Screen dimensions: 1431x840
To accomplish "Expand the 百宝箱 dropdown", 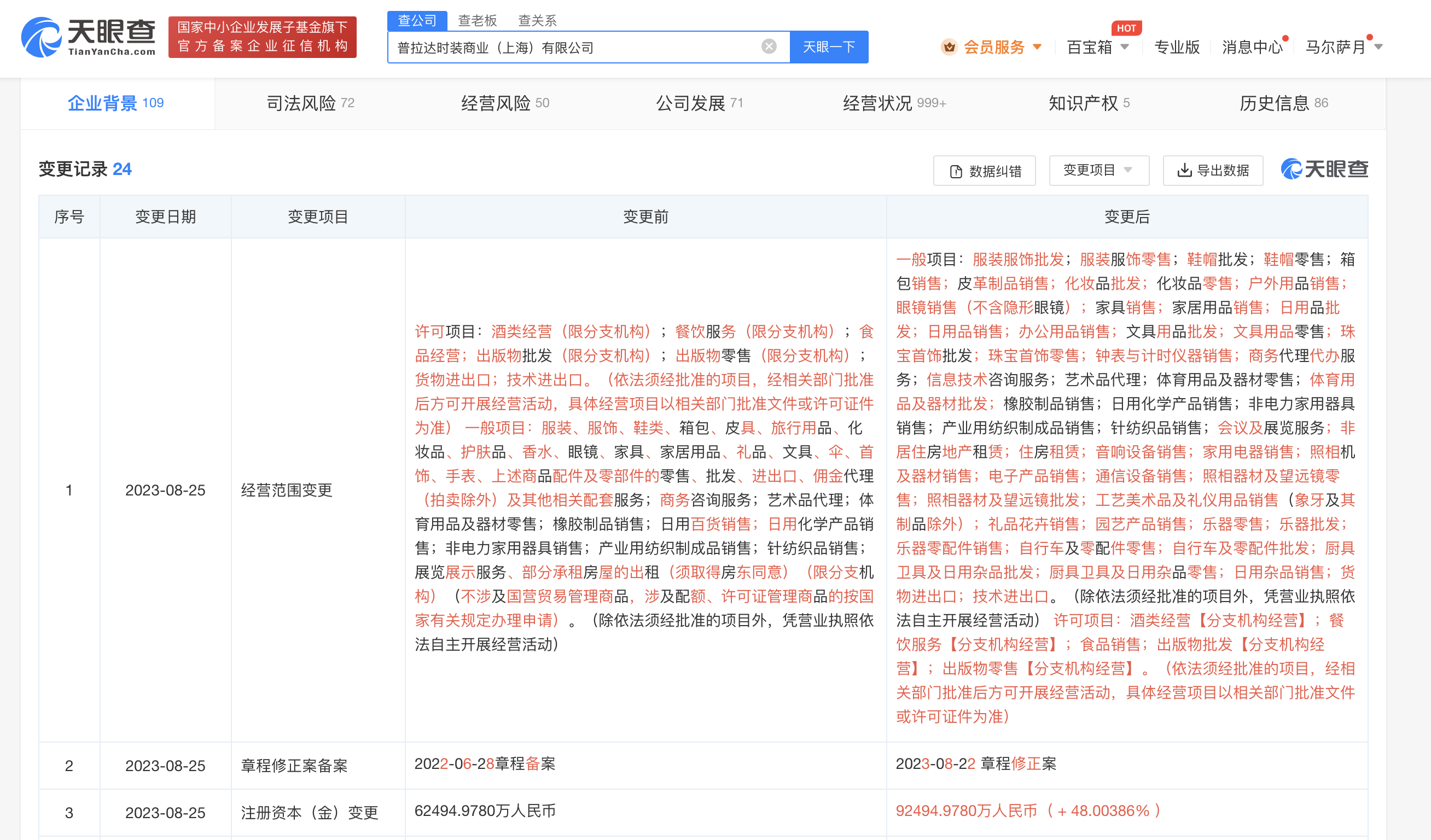I will coord(1124,47).
